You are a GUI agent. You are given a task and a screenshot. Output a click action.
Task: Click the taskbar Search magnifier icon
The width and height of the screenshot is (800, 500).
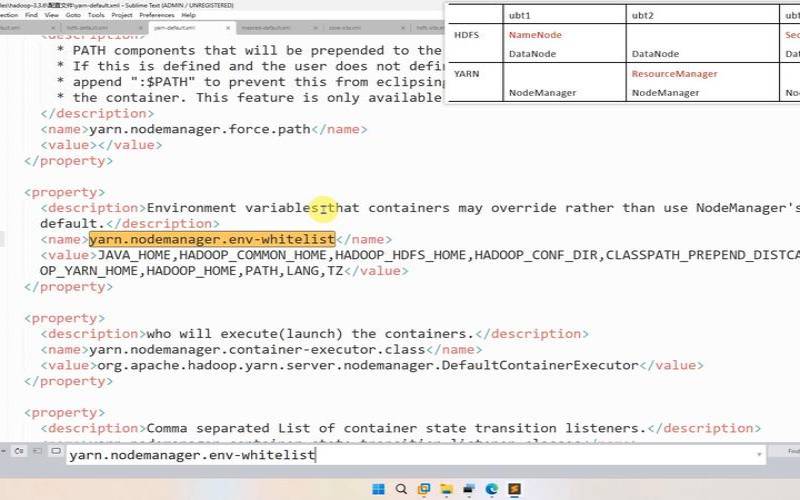click(401, 489)
